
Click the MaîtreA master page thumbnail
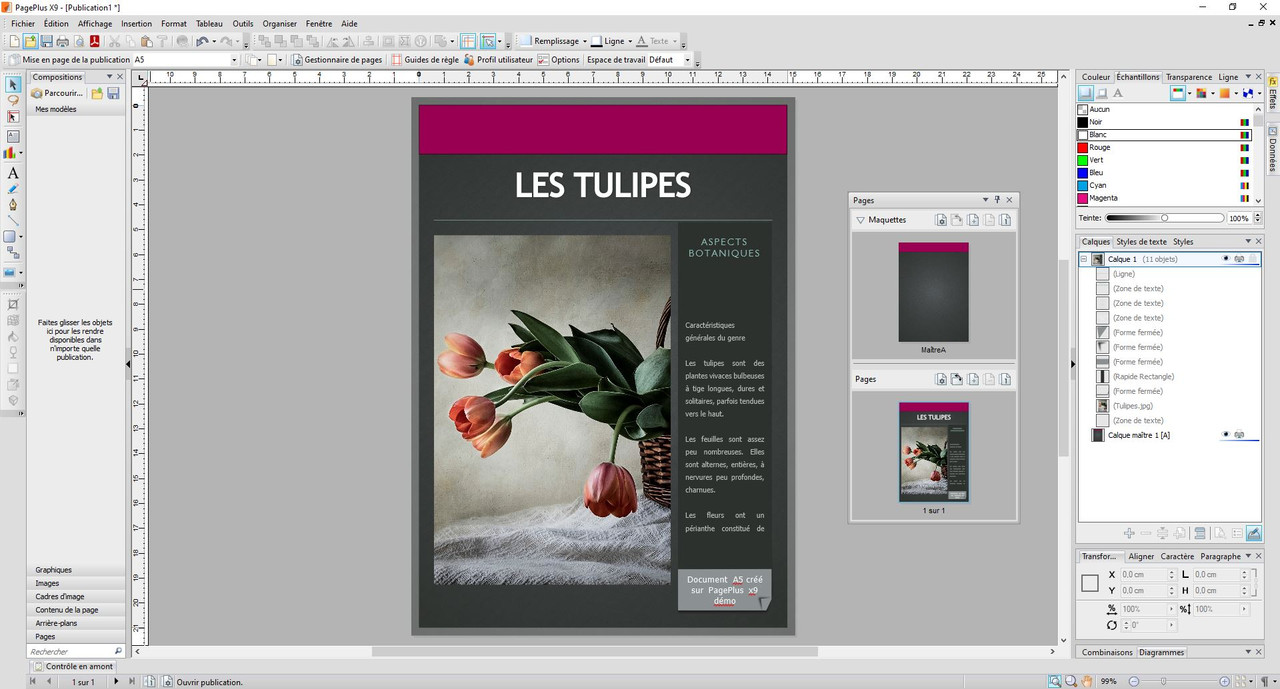coord(933,292)
